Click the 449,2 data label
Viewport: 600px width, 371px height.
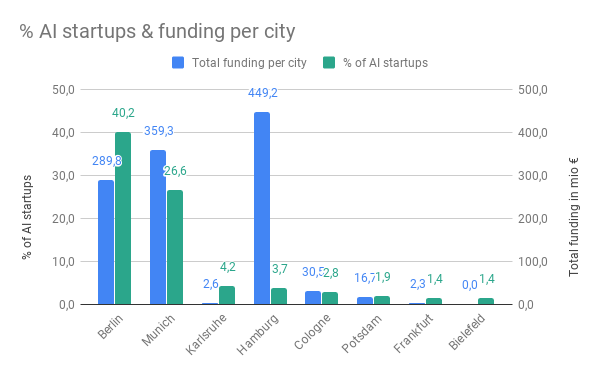pos(262,93)
